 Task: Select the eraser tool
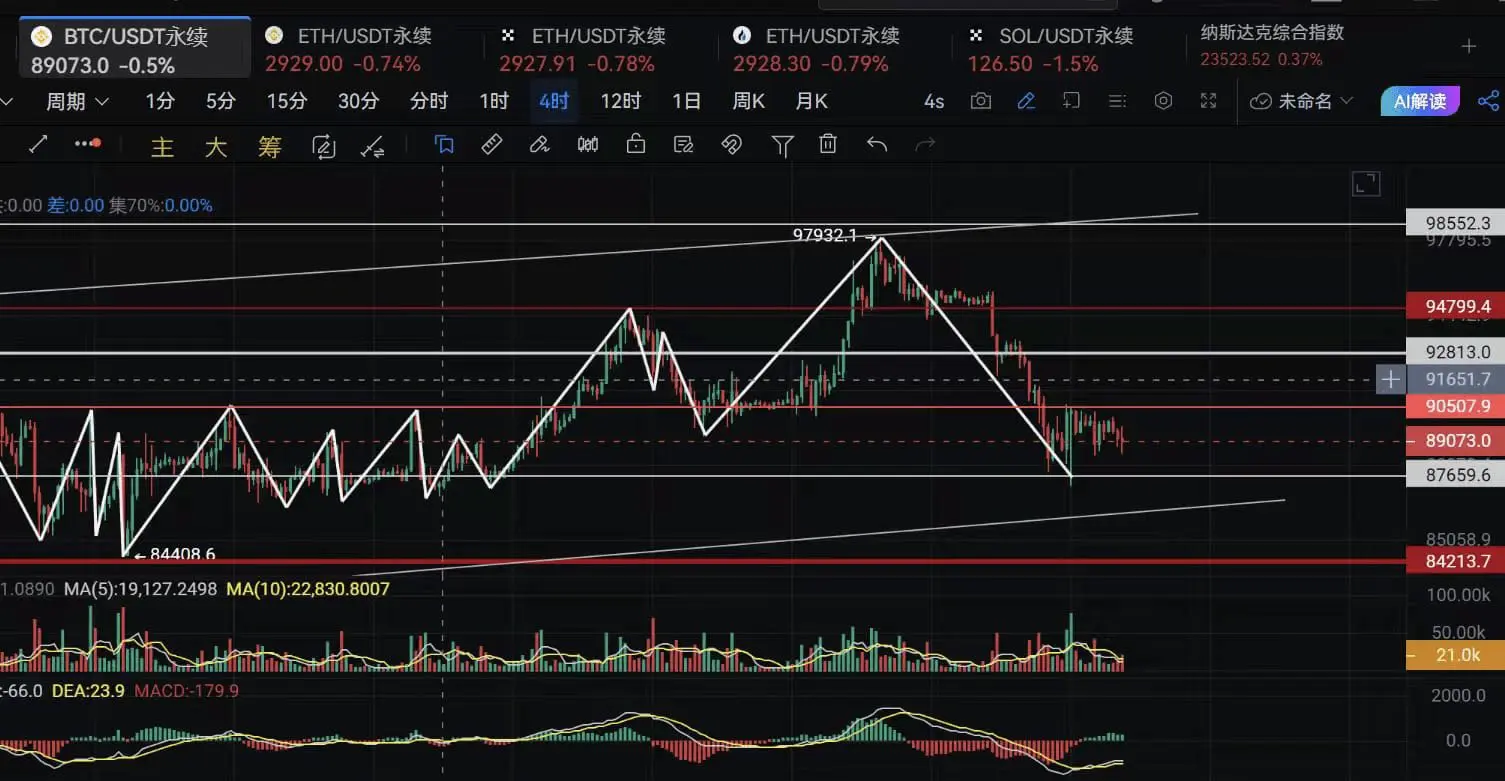pyautogui.click(x=540, y=145)
